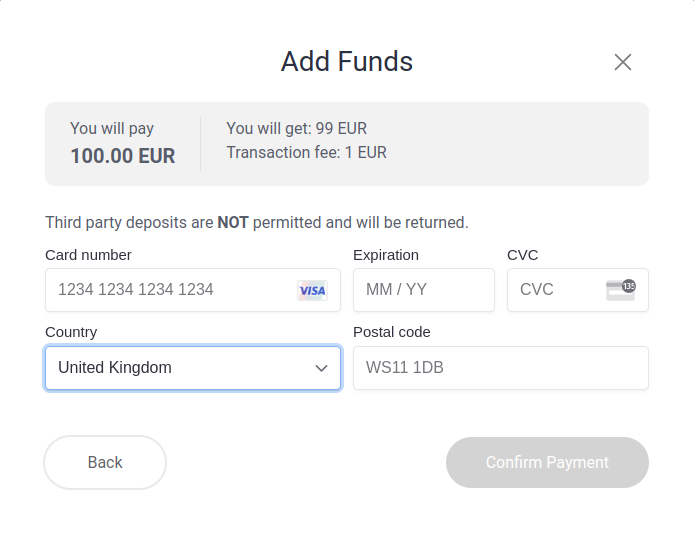The width and height of the screenshot is (694, 533).
Task: Click the Card number label
Action: [88, 255]
